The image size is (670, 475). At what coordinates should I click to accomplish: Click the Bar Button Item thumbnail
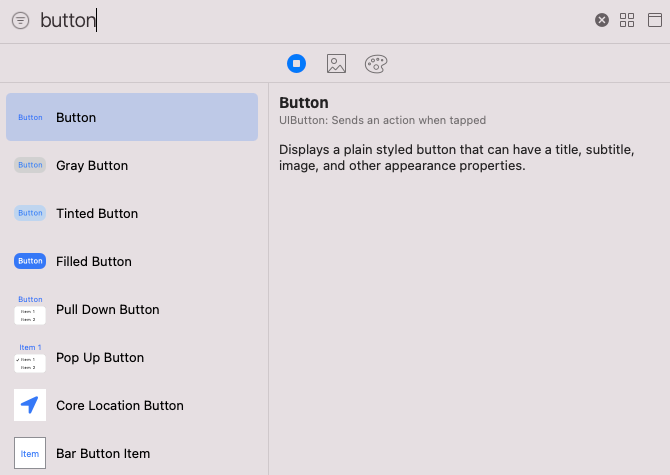pos(30,453)
